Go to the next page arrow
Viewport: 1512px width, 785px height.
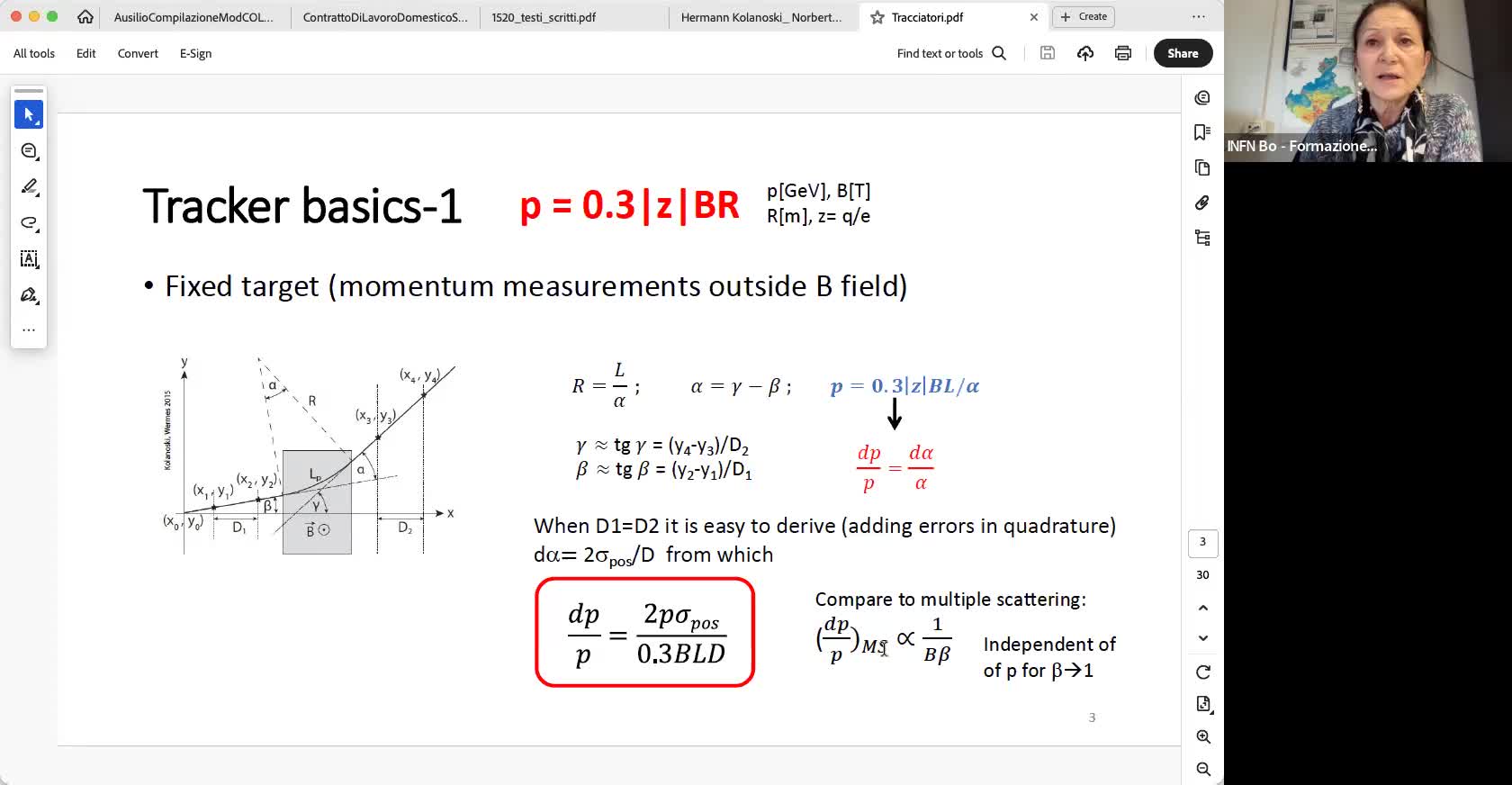tap(1202, 638)
